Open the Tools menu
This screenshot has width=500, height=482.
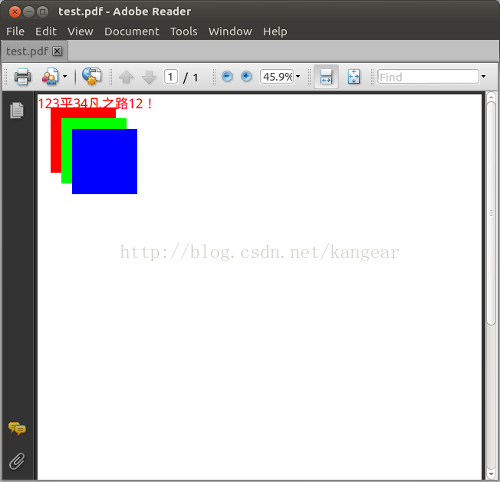(x=184, y=31)
